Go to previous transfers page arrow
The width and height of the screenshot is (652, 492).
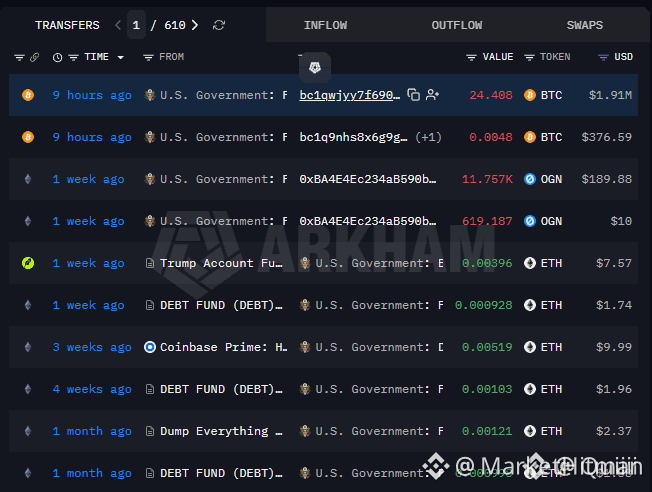point(118,25)
